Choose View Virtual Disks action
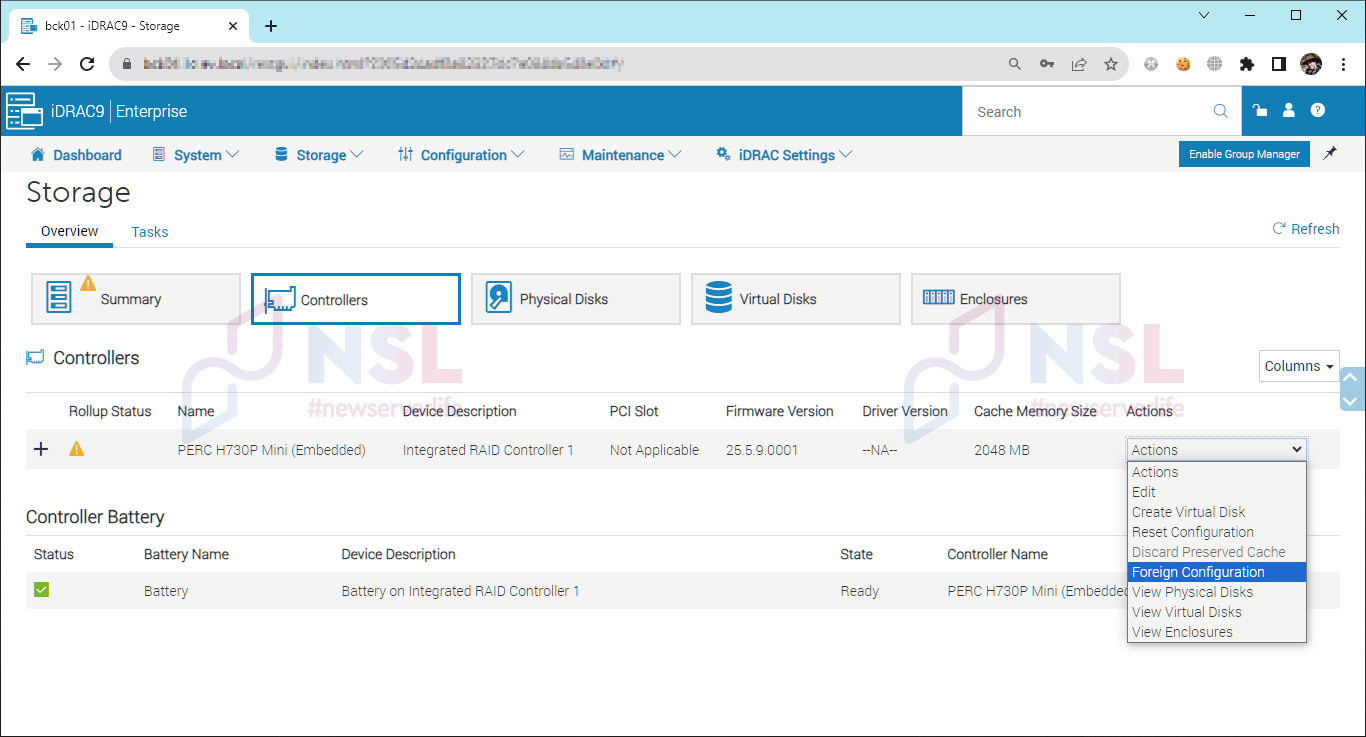 coord(1216,612)
